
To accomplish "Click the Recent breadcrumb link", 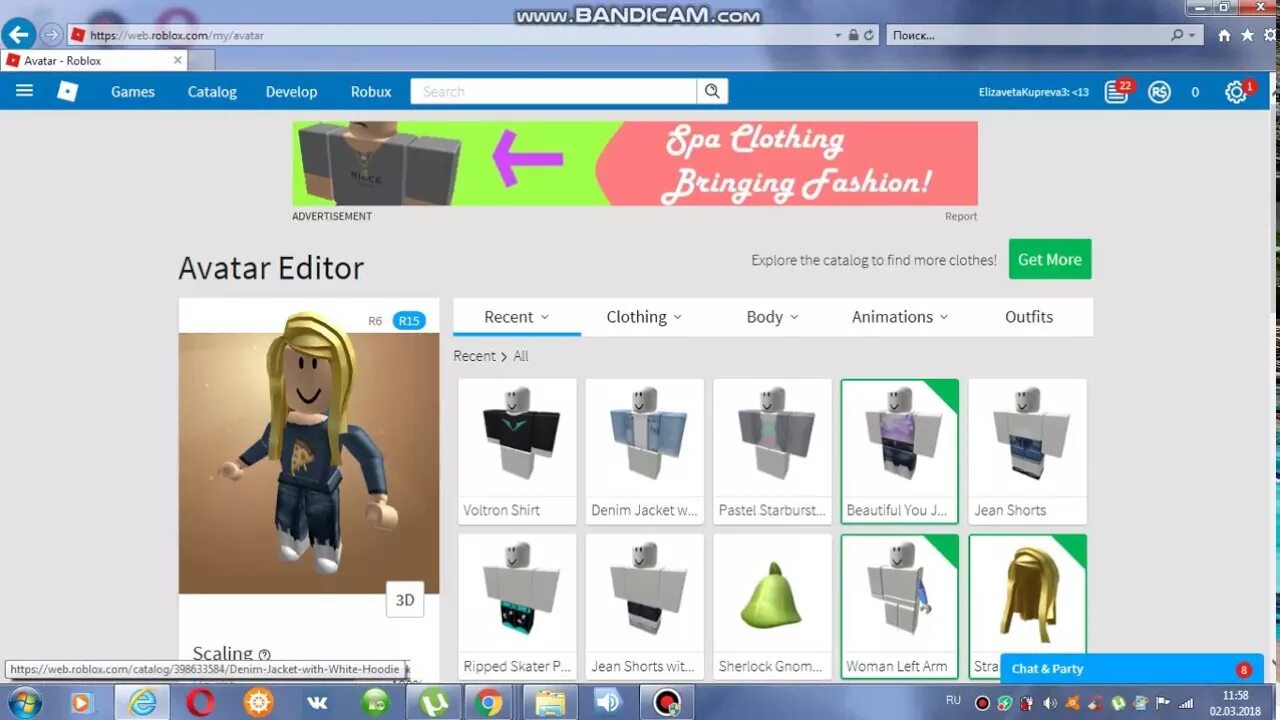I will (474, 356).
